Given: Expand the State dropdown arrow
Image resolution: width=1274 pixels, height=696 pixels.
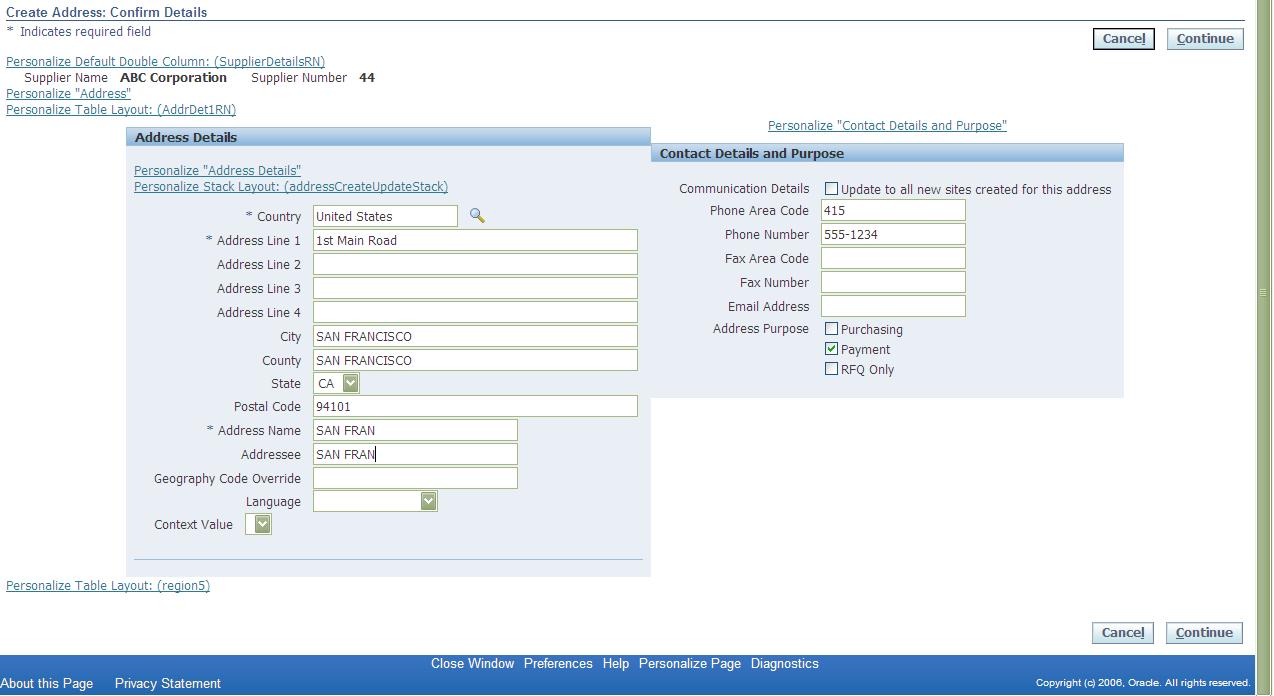Looking at the screenshot, I should tap(351, 383).
